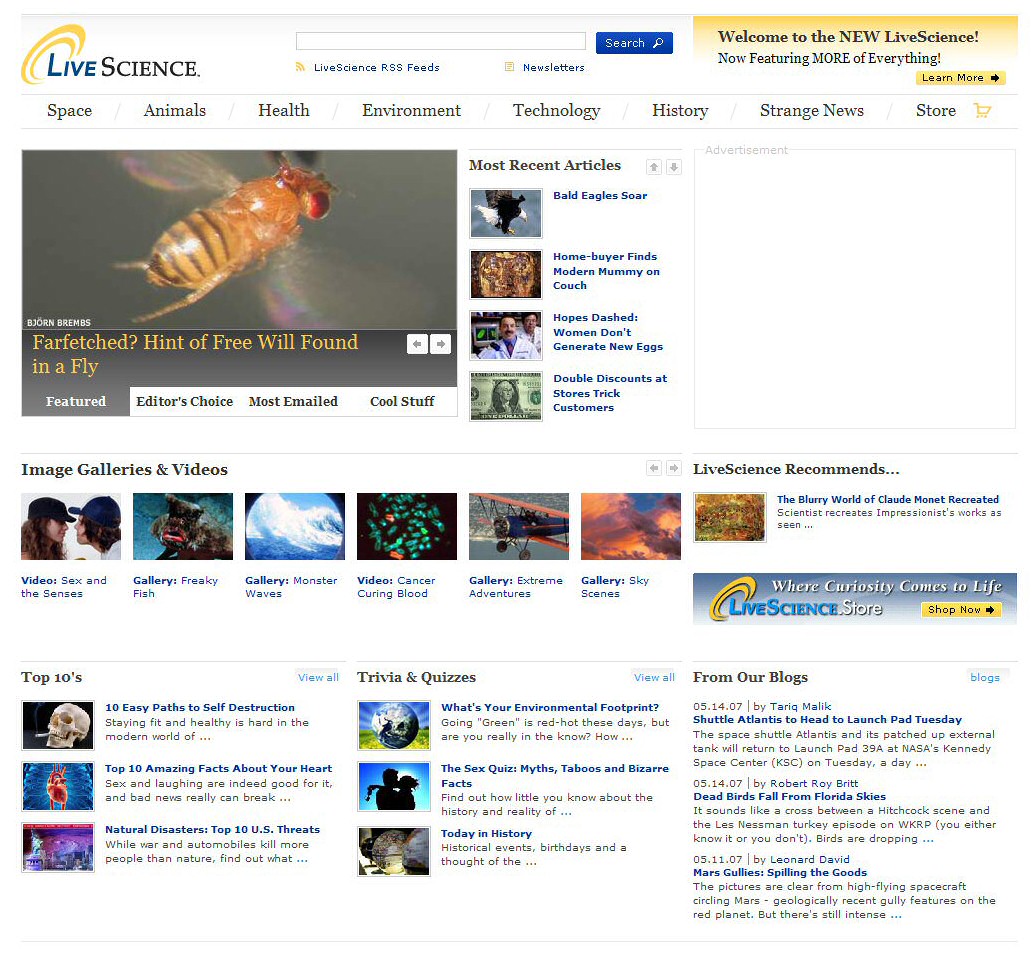This screenshot has height=953, width=1033.
Task: Advance the image galleries with the right arrow
Action: (674, 468)
